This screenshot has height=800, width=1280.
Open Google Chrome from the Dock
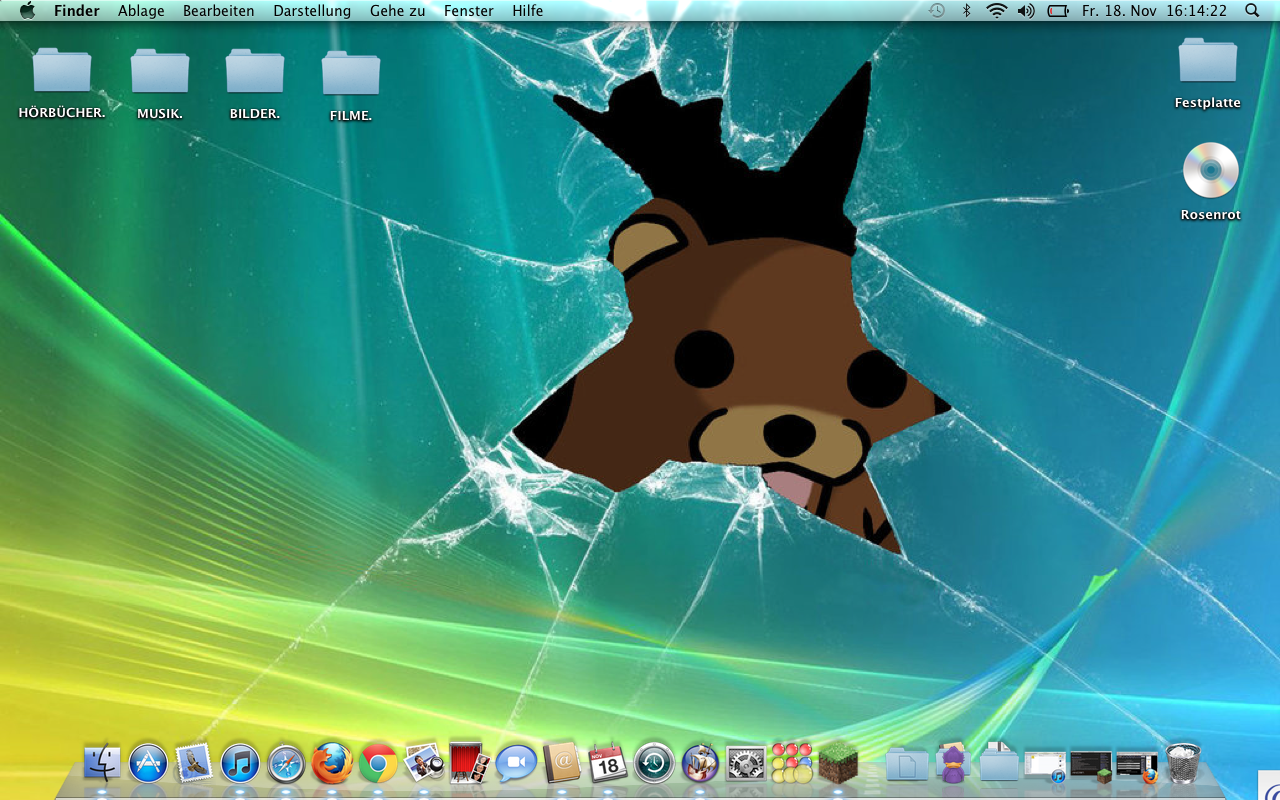[x=379, y=765]
